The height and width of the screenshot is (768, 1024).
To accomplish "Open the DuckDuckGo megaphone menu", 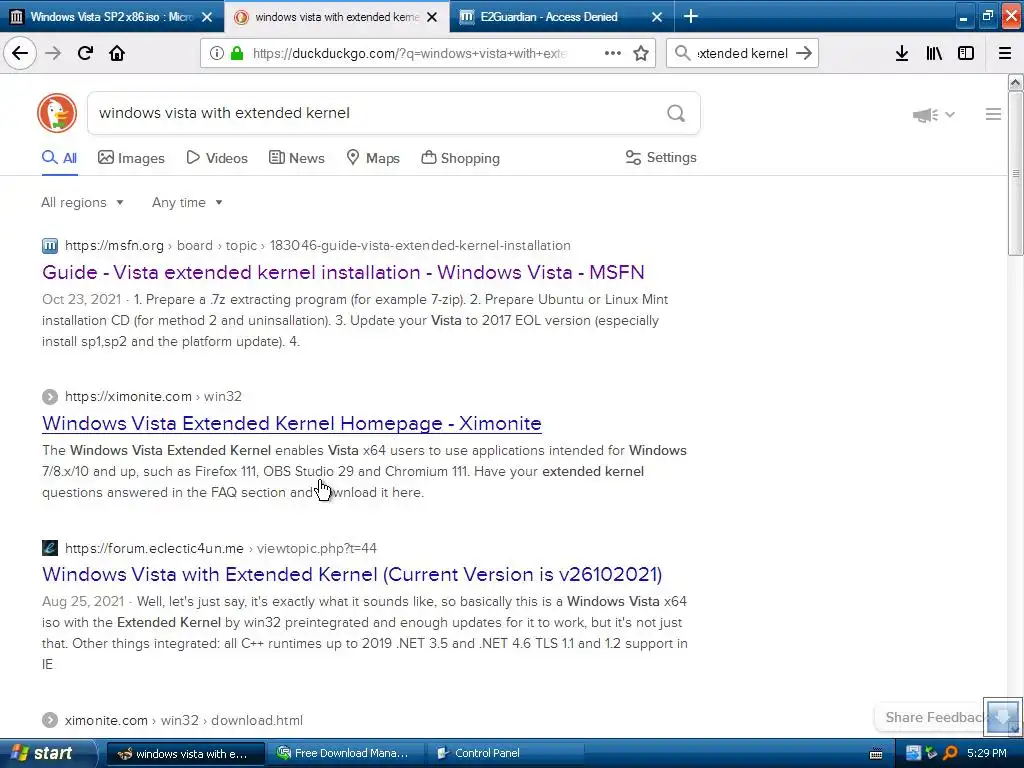I will (933, 115).
